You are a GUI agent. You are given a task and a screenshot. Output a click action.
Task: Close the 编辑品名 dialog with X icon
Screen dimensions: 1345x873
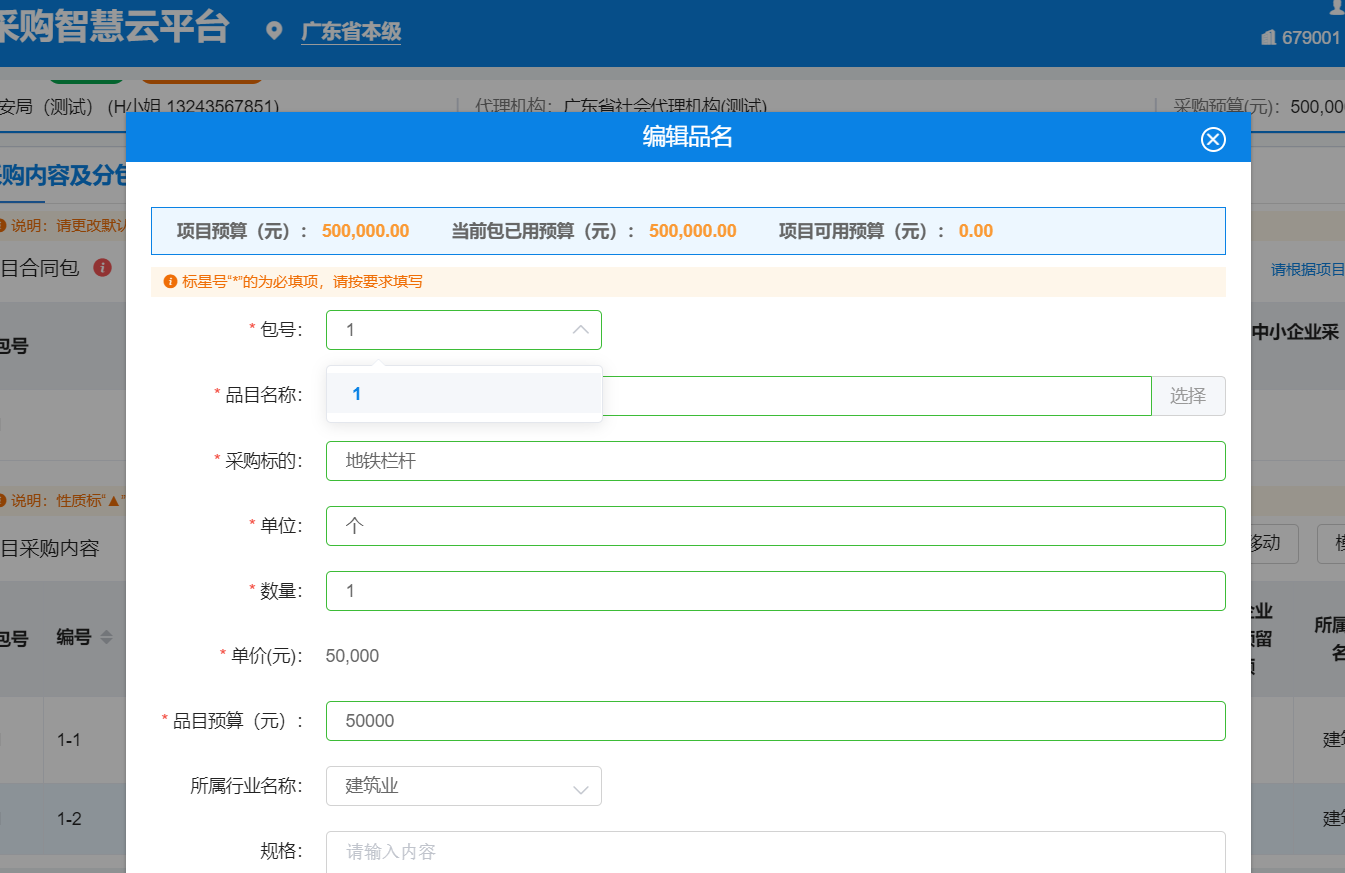click(x=1212, y=139)
